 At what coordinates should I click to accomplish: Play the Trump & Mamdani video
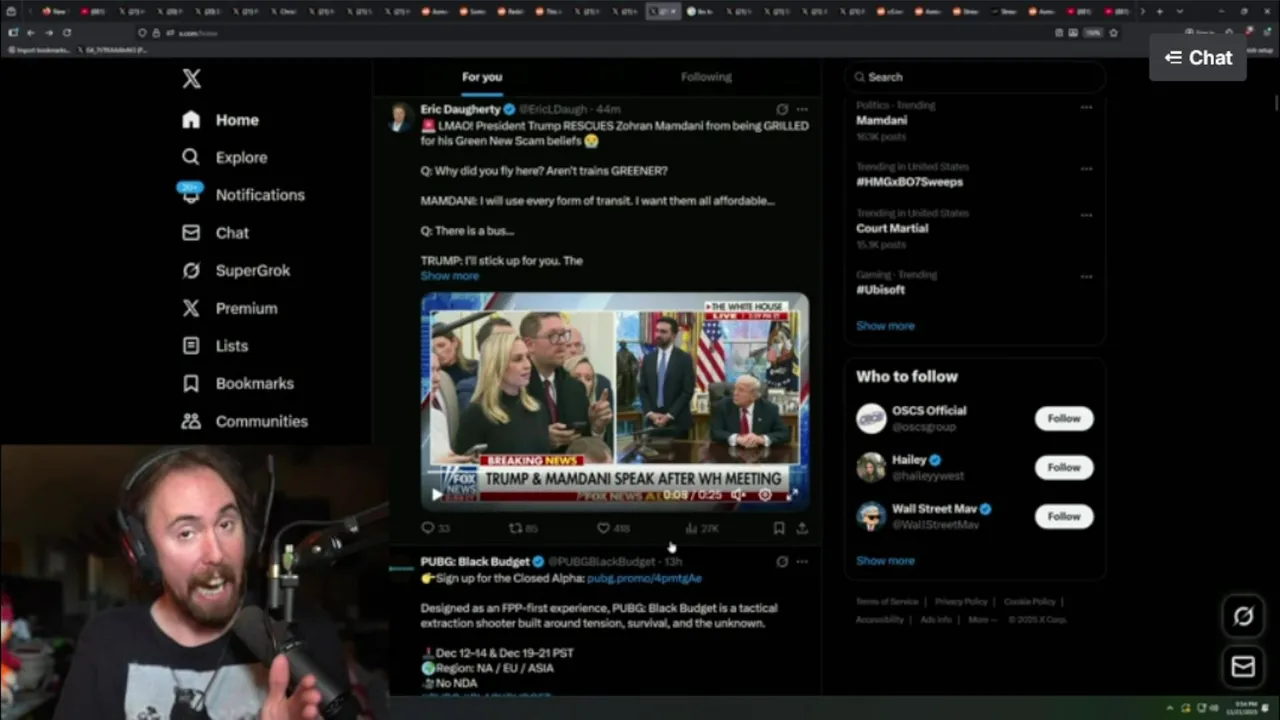(436, 494)
